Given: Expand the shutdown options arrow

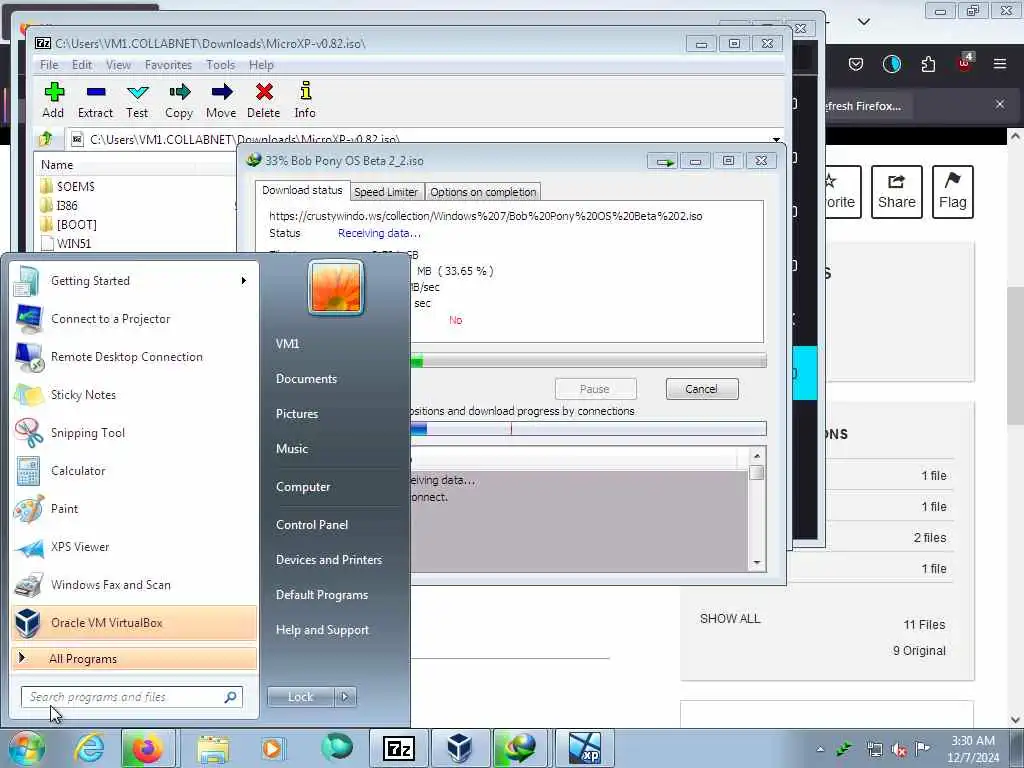Looking at the screenshot, I should click(345, 697).
